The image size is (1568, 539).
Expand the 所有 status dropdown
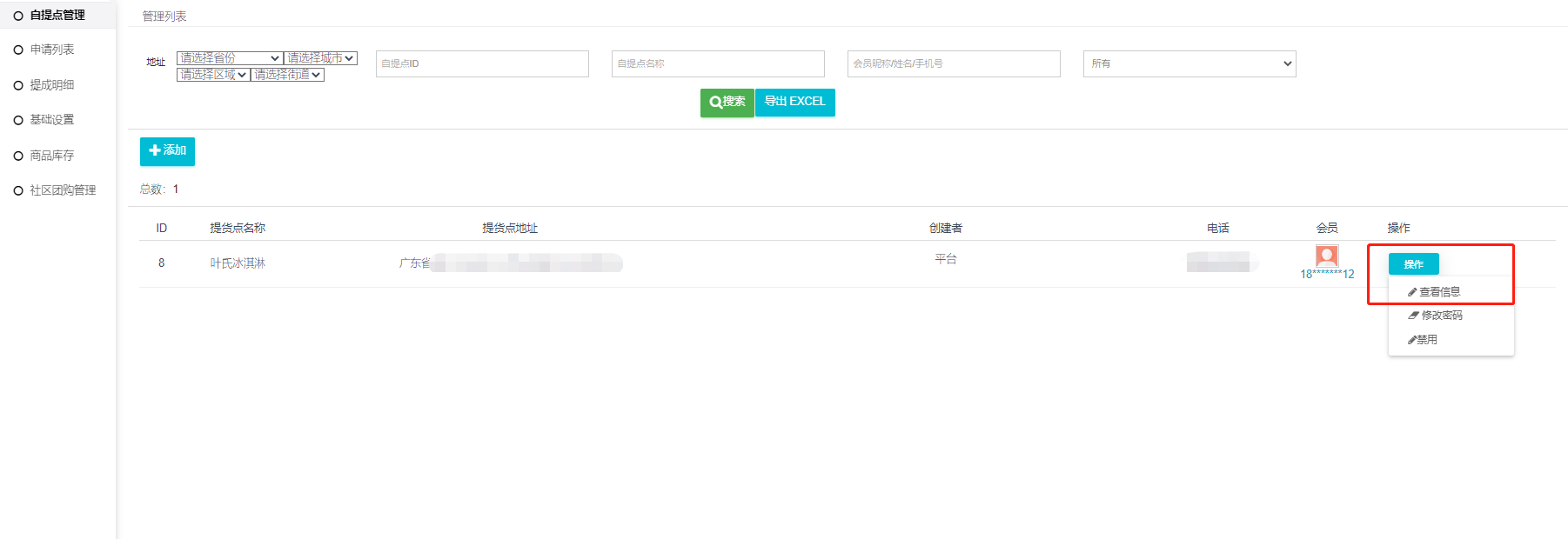point(1189,63)
